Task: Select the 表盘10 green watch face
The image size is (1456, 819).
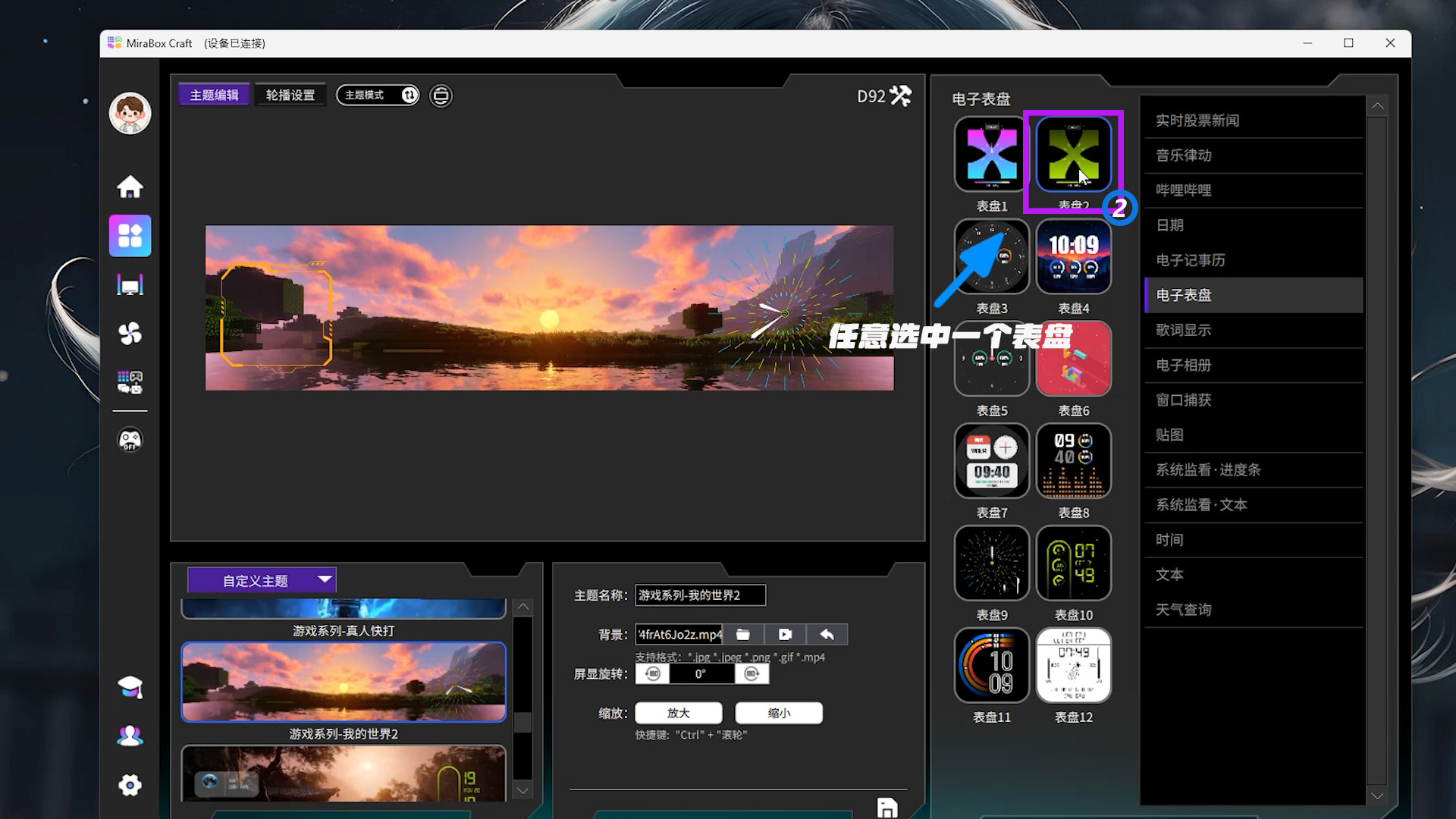Action: (x=1074, y=563)
